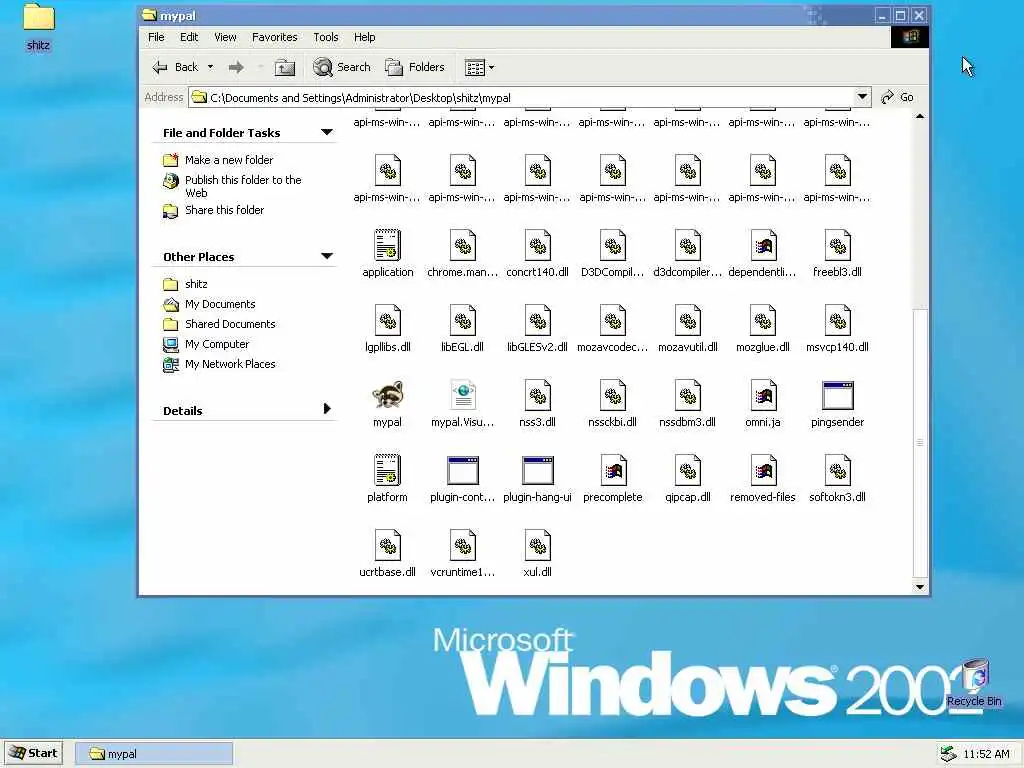Select nss3.dll file icon
The image size is (1024, 768).
point(537,395)
